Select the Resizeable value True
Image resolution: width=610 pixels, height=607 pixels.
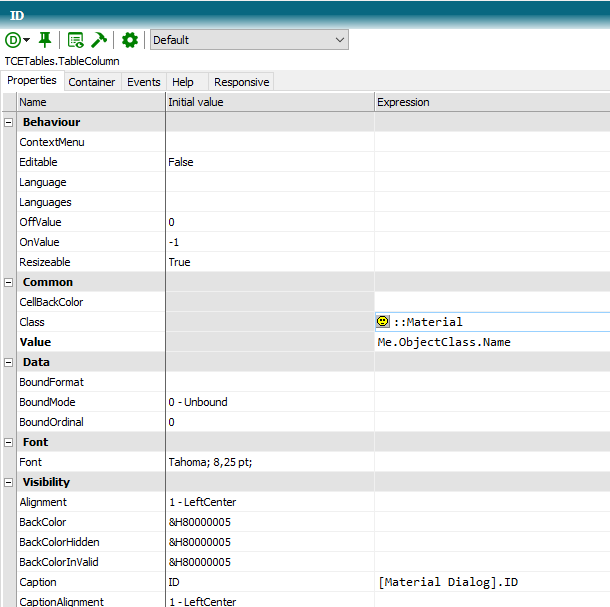270,262
